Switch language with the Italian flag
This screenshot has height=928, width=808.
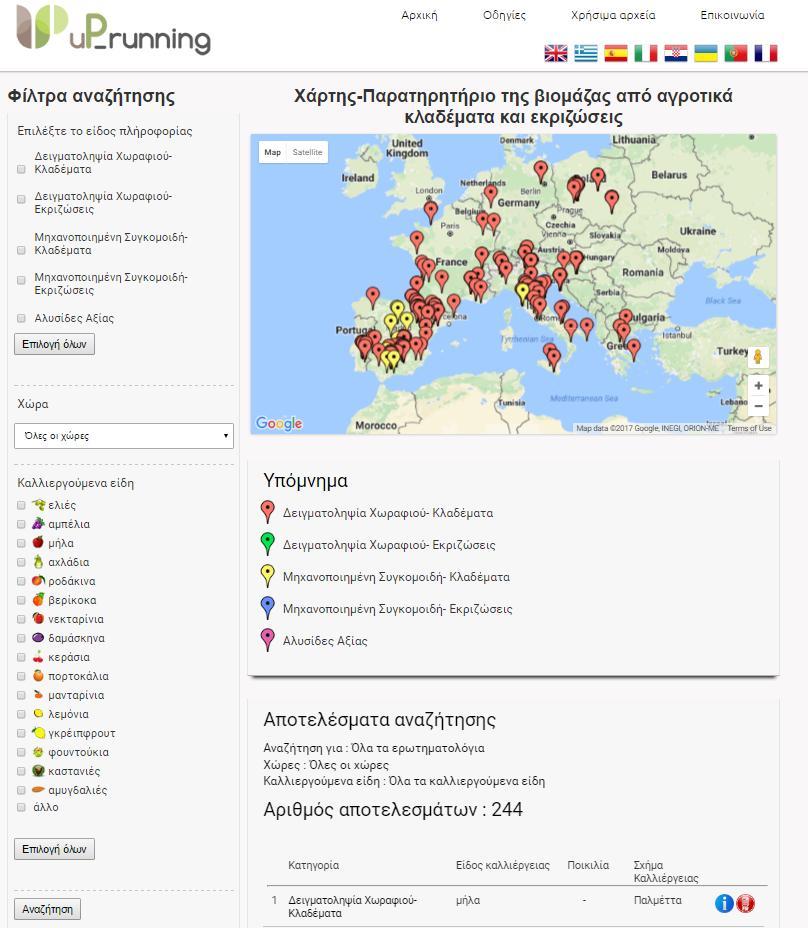click(x=646, y=53)
